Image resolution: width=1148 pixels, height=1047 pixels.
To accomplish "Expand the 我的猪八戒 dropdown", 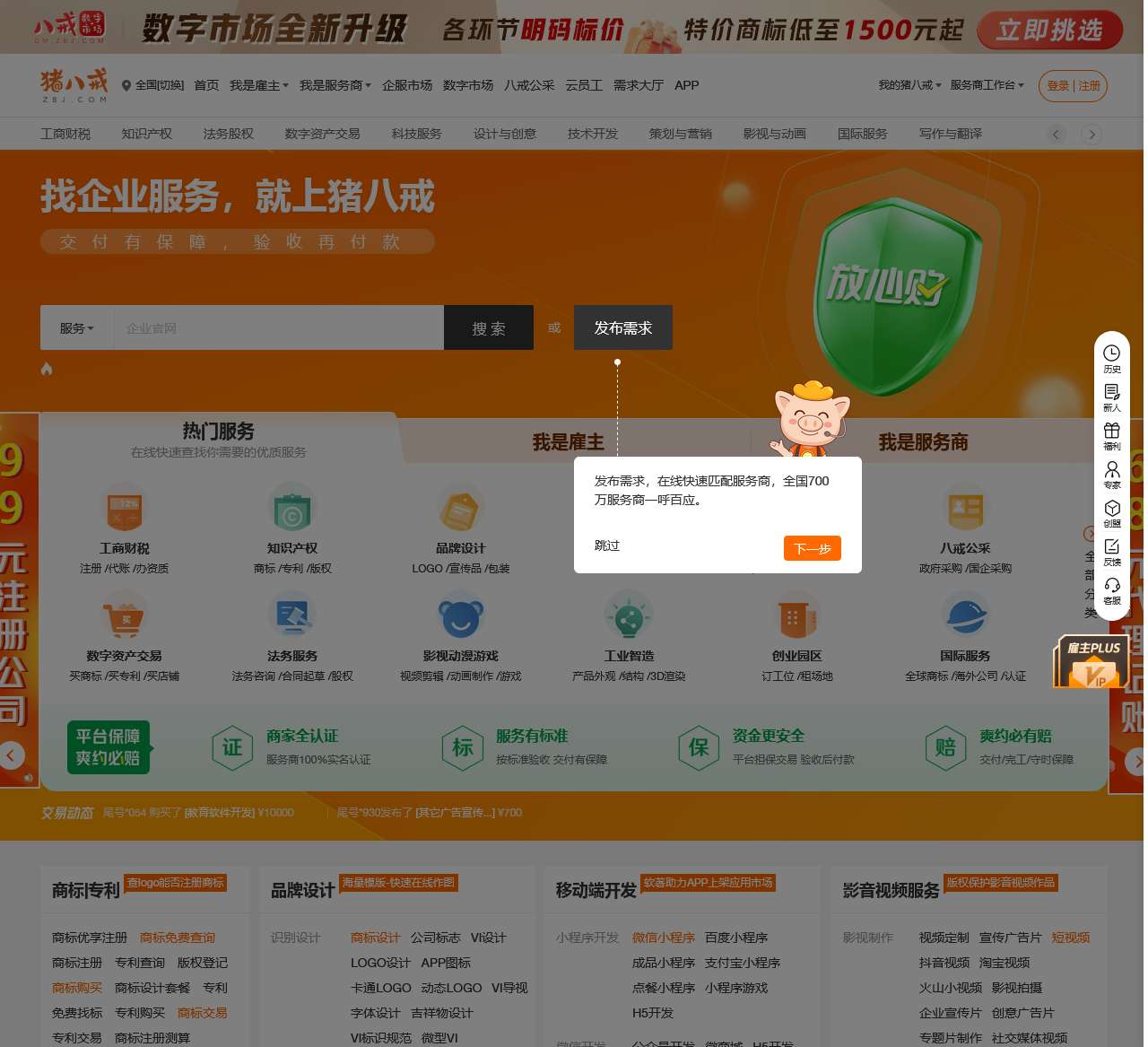I will coord(909,85).
